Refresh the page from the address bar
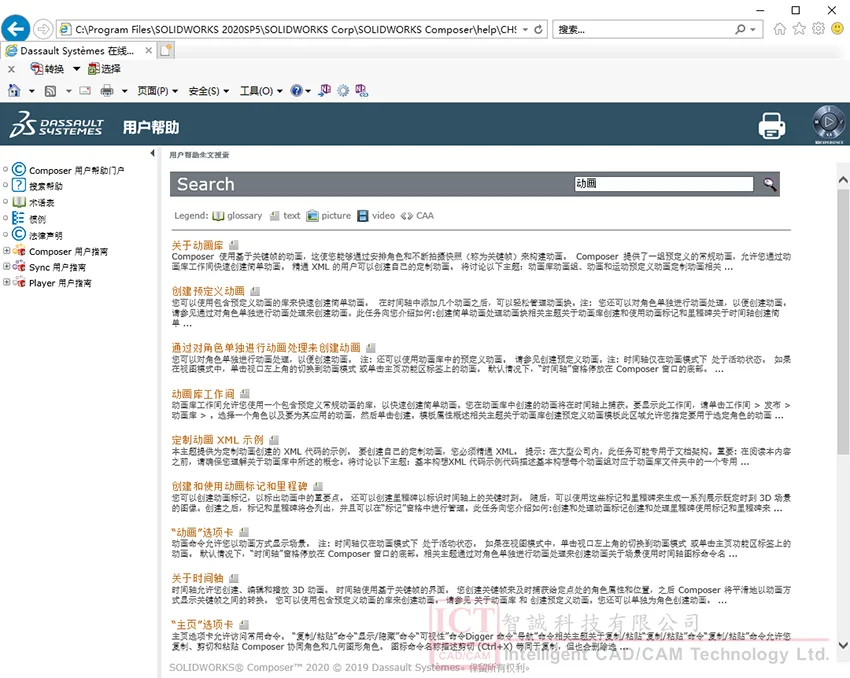Viewport: 850px width, 678px height. click(538, 29)
